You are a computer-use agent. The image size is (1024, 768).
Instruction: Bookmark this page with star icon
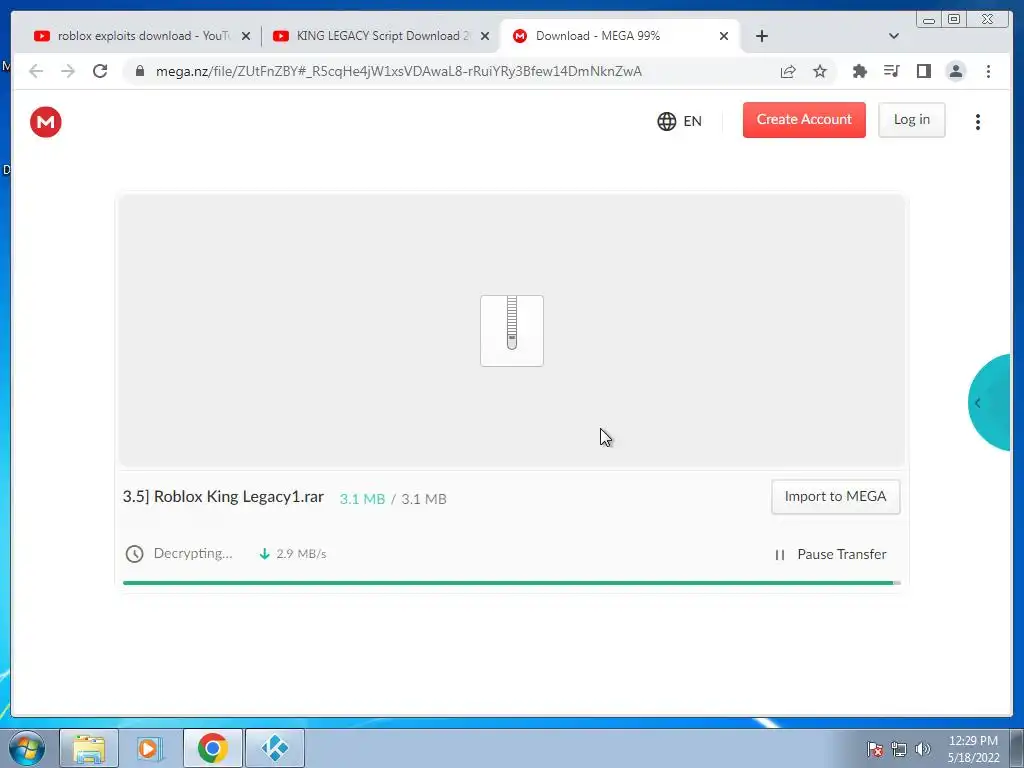click(x=820, y=71)
